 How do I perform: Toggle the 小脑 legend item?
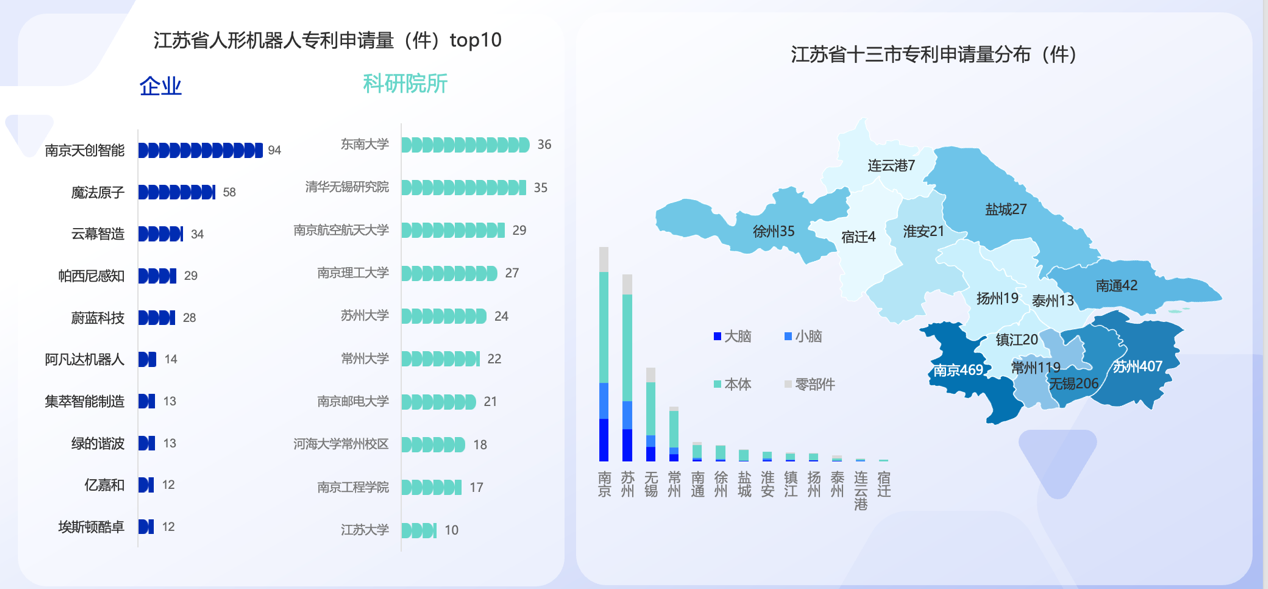click(788, 337)
